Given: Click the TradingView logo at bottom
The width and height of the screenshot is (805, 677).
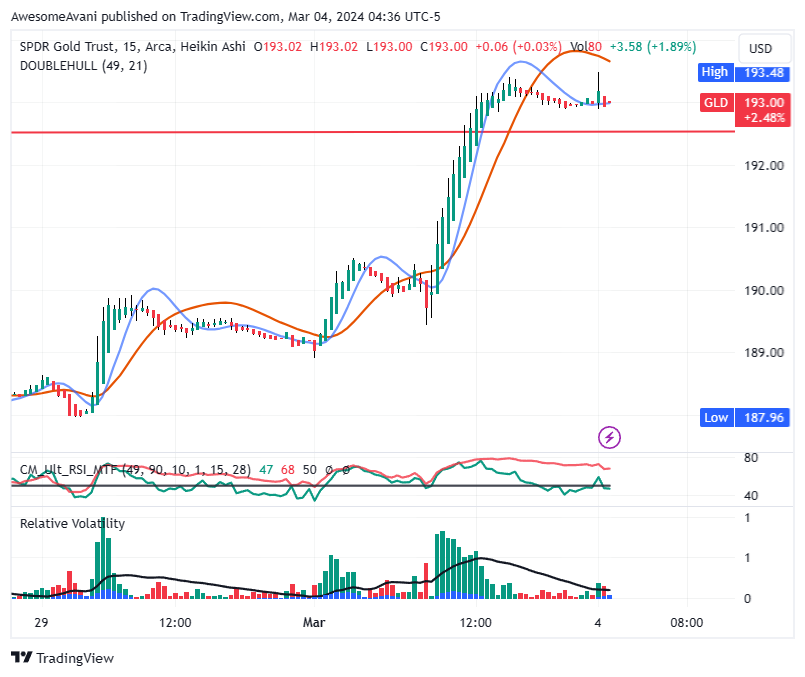Looking at the screenshot, I should (x=62, y=658).
